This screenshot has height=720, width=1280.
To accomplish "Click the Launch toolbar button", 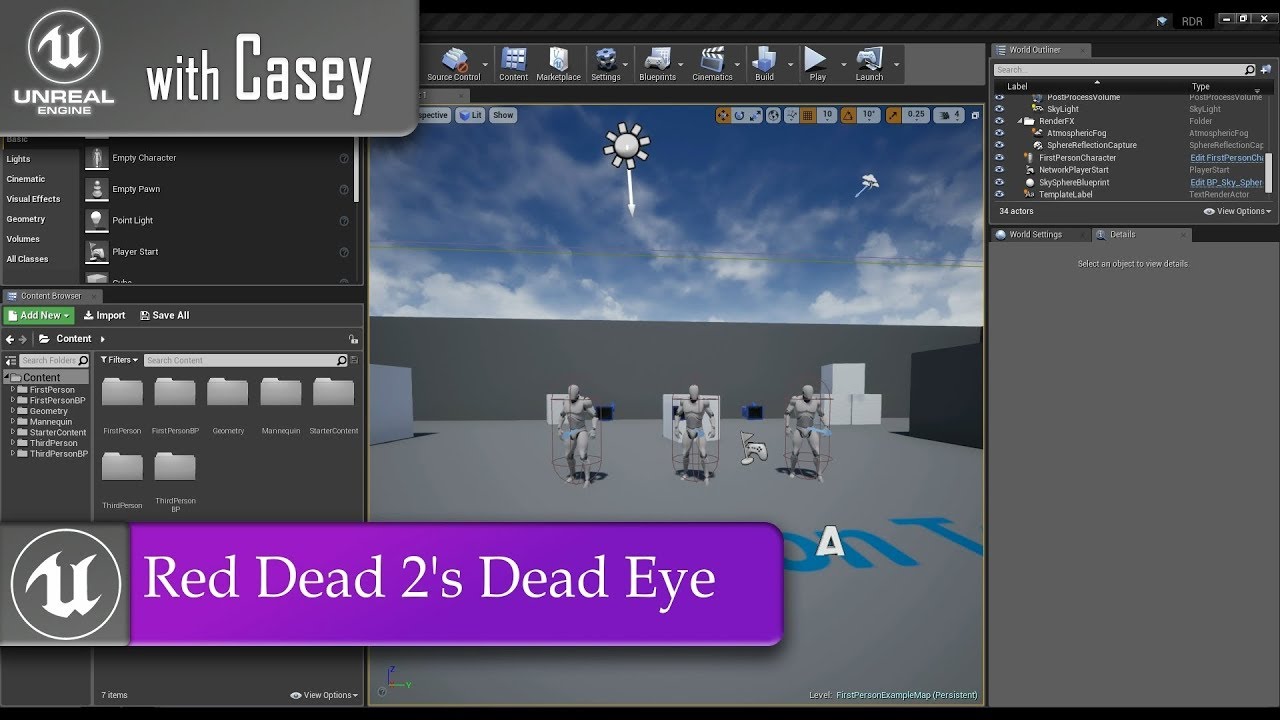I will point(869,63).
